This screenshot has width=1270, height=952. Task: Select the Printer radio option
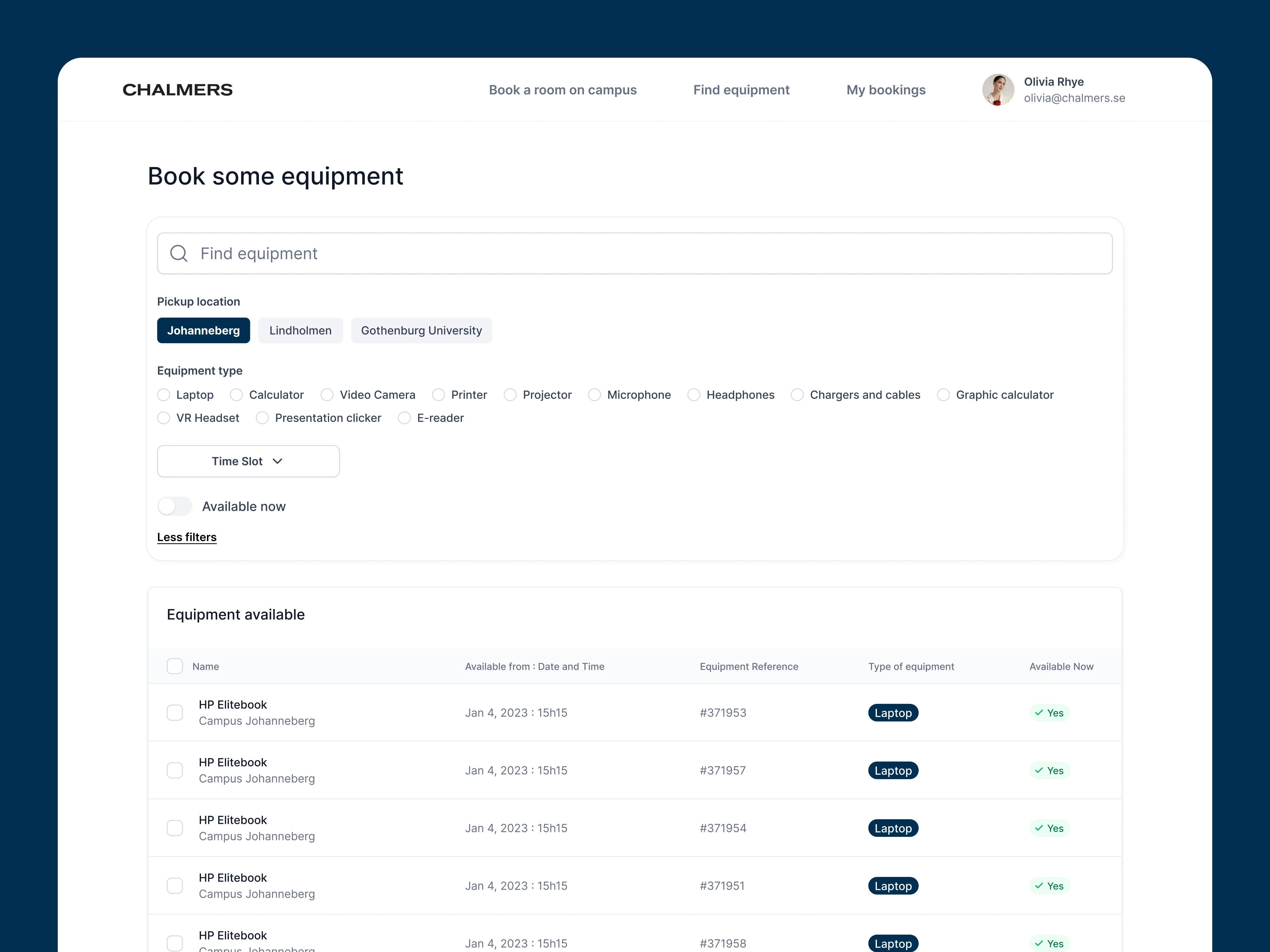pos(438,395)
